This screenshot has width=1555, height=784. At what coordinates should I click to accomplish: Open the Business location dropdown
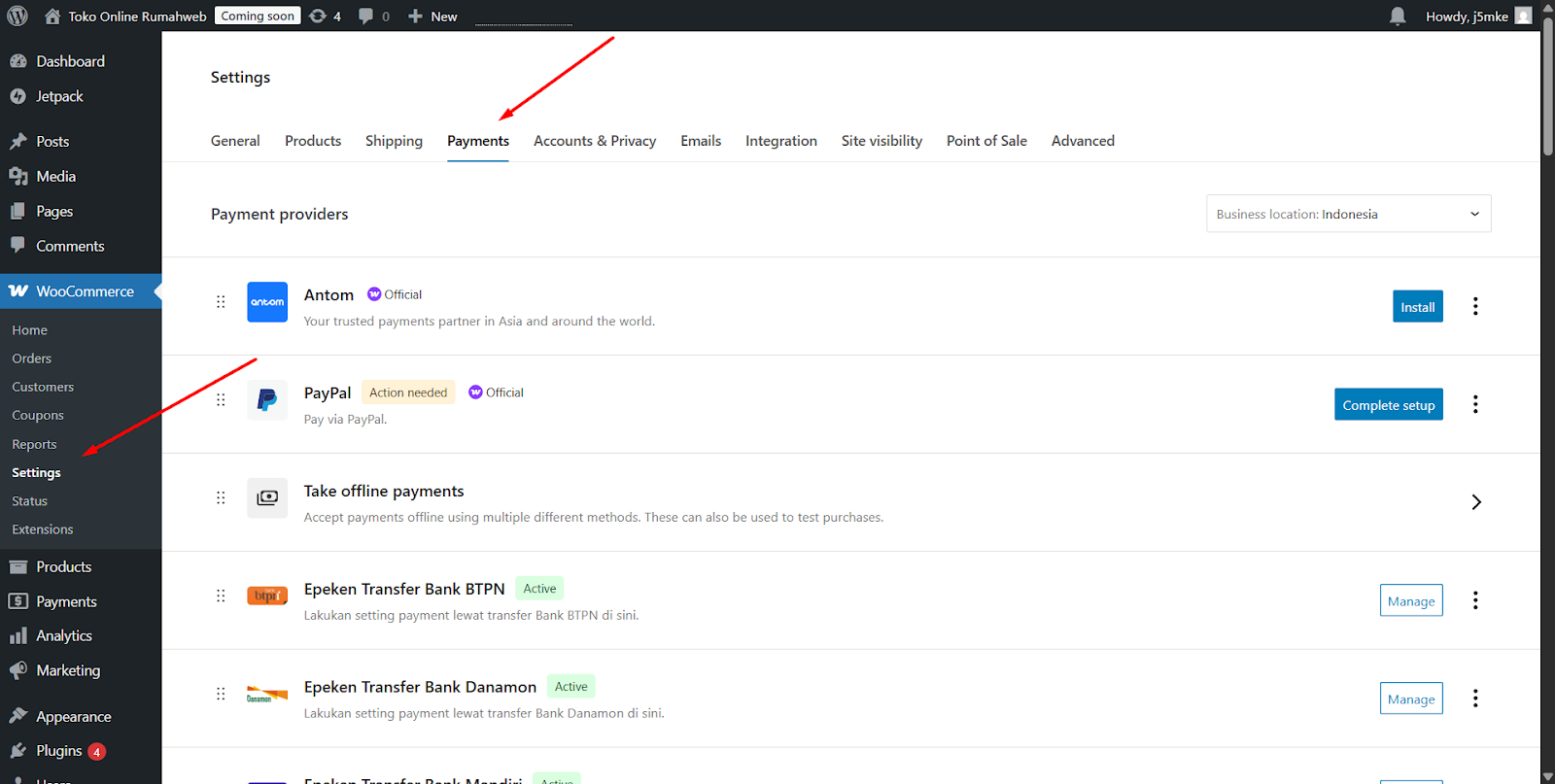(x=1348, y=214)
